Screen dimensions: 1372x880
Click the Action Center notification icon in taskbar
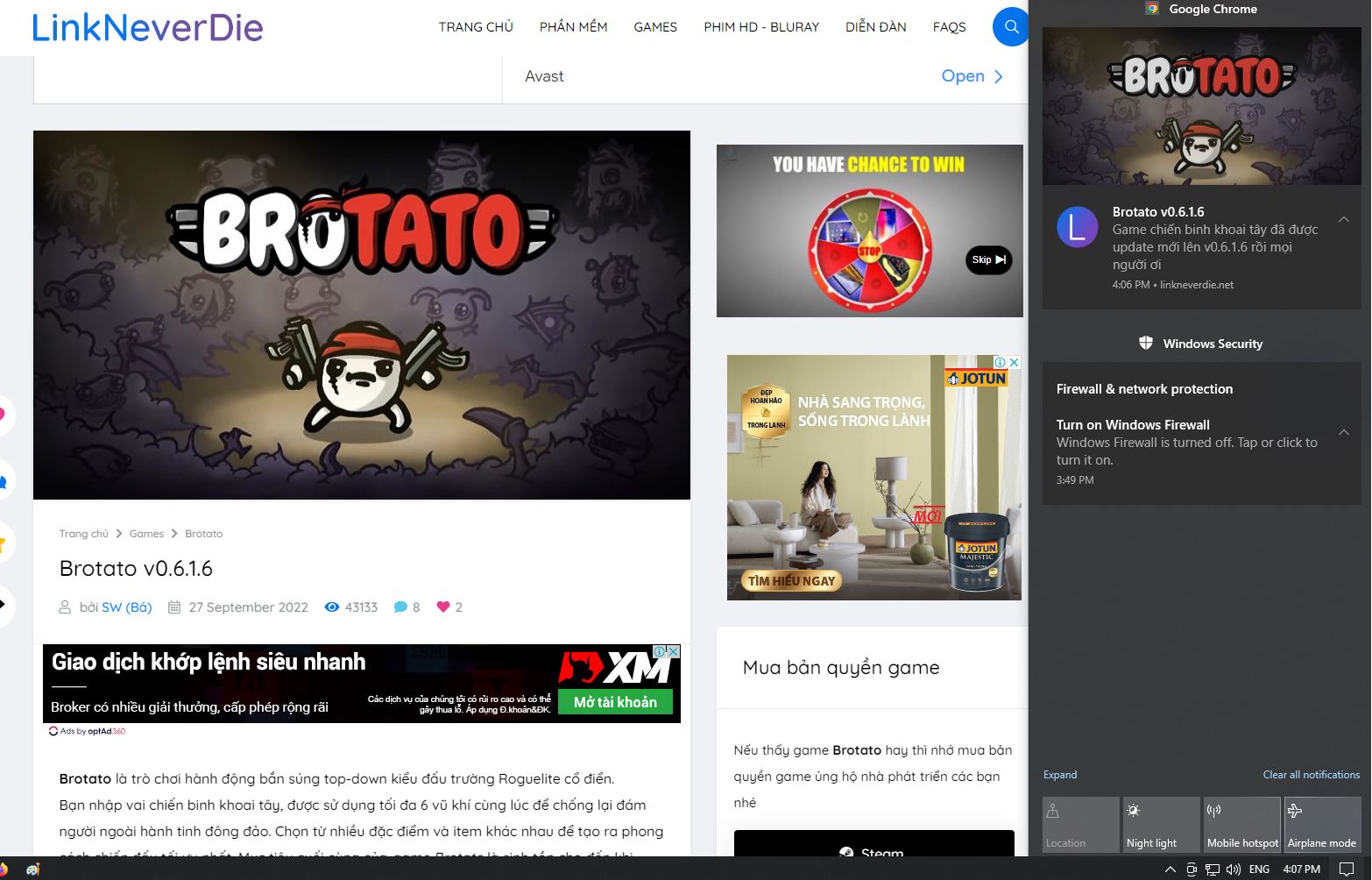1347,869
